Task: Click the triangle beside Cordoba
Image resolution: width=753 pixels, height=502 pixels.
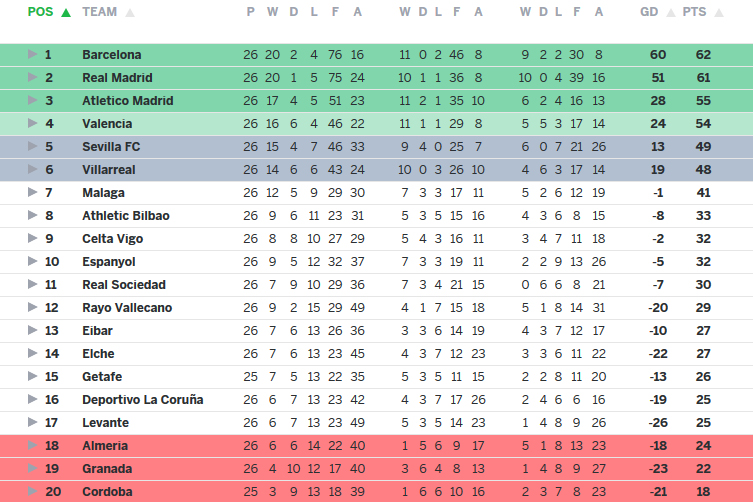Action: 32,492
